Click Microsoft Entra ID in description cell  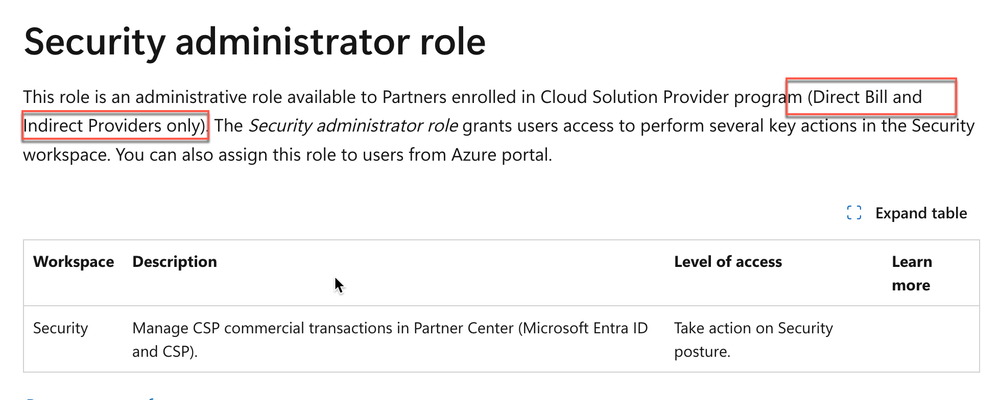pos(586,329)
